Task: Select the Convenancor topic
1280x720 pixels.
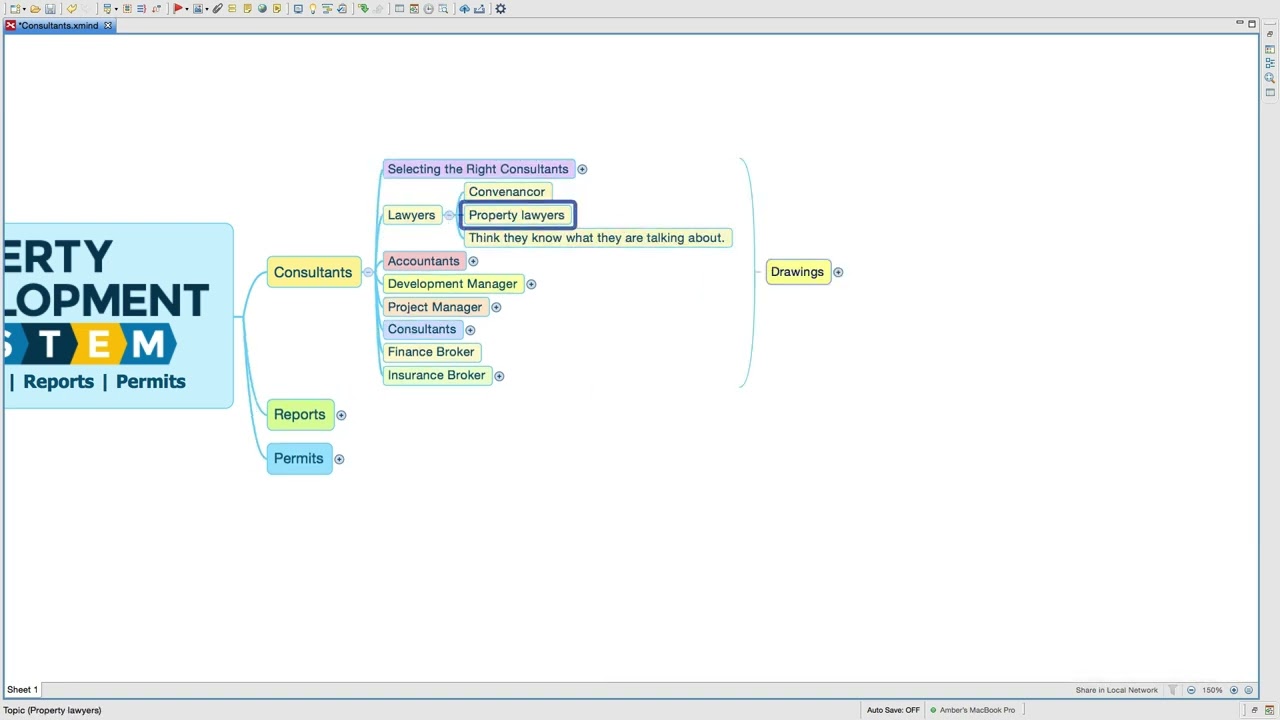Action: (507, 192)
